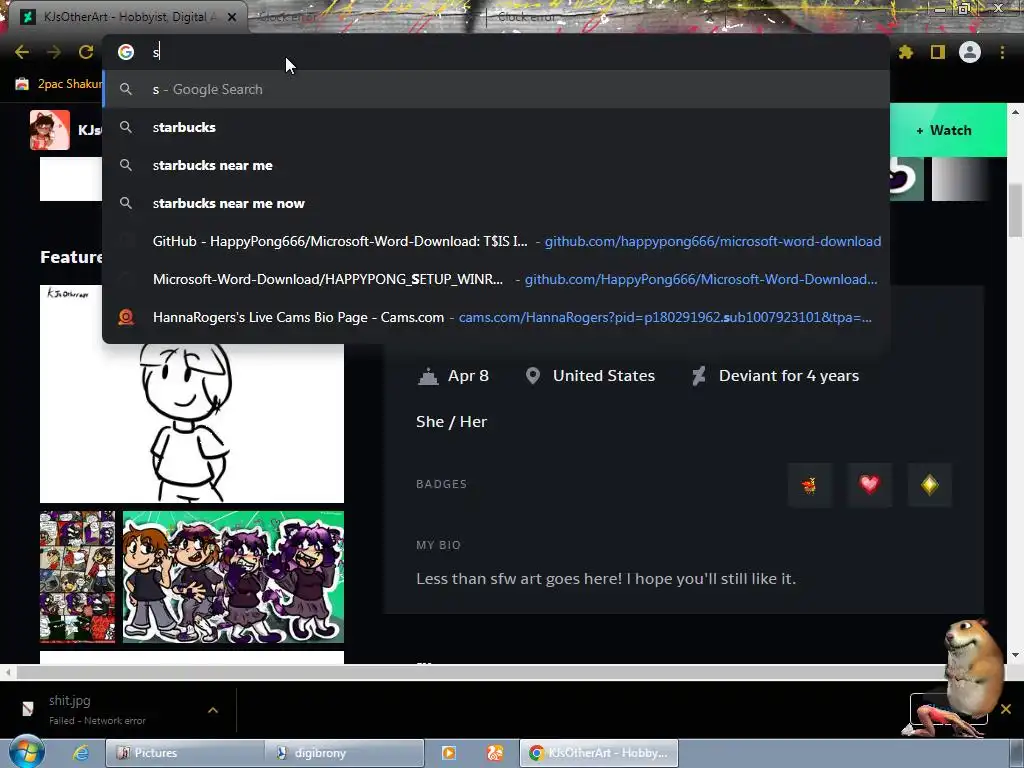Open the comic panels thumbnail
The height and width of the screenshot is (768, 1024).
coord(77,577)
